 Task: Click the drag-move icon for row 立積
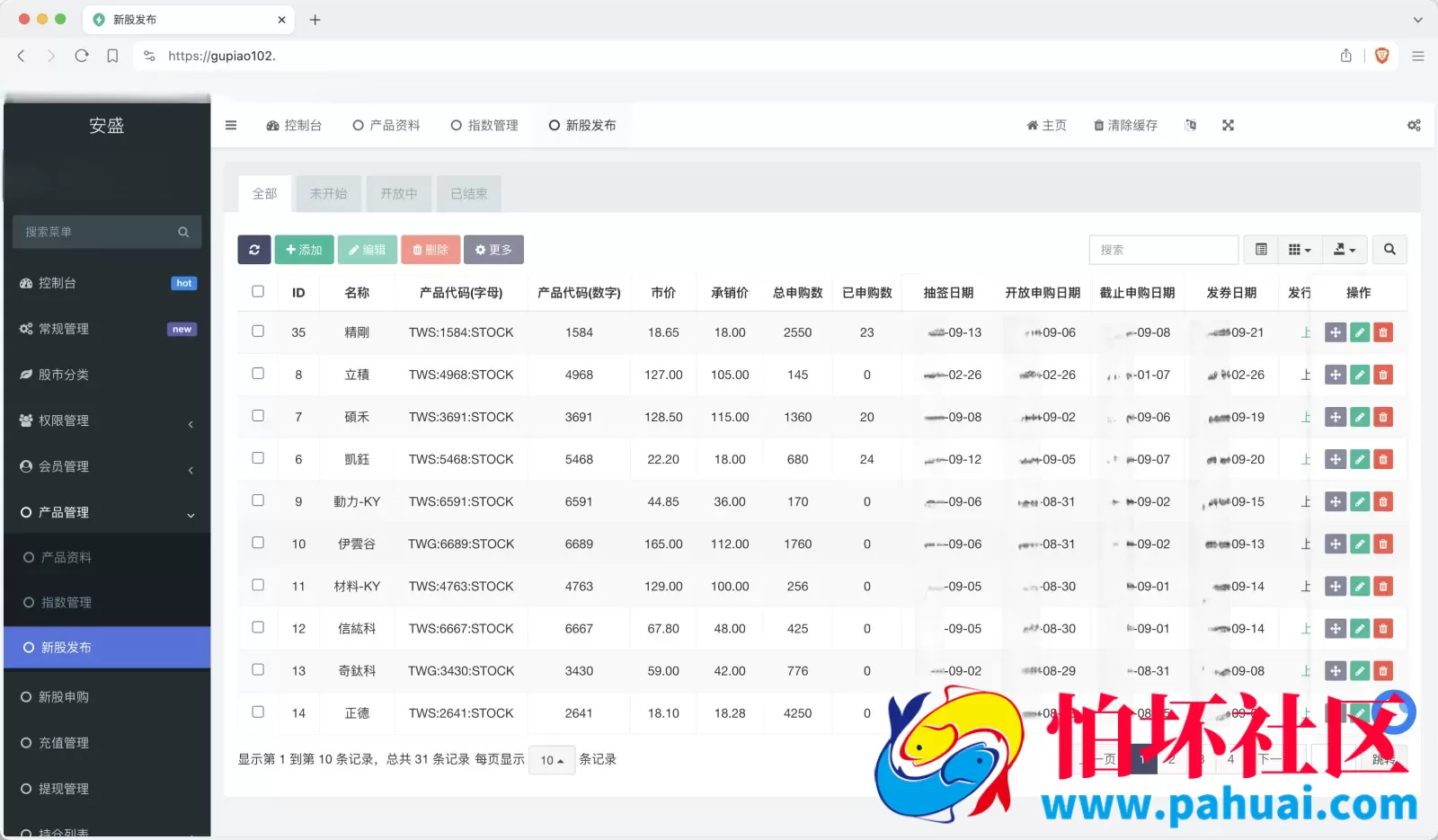point(1336,375)
